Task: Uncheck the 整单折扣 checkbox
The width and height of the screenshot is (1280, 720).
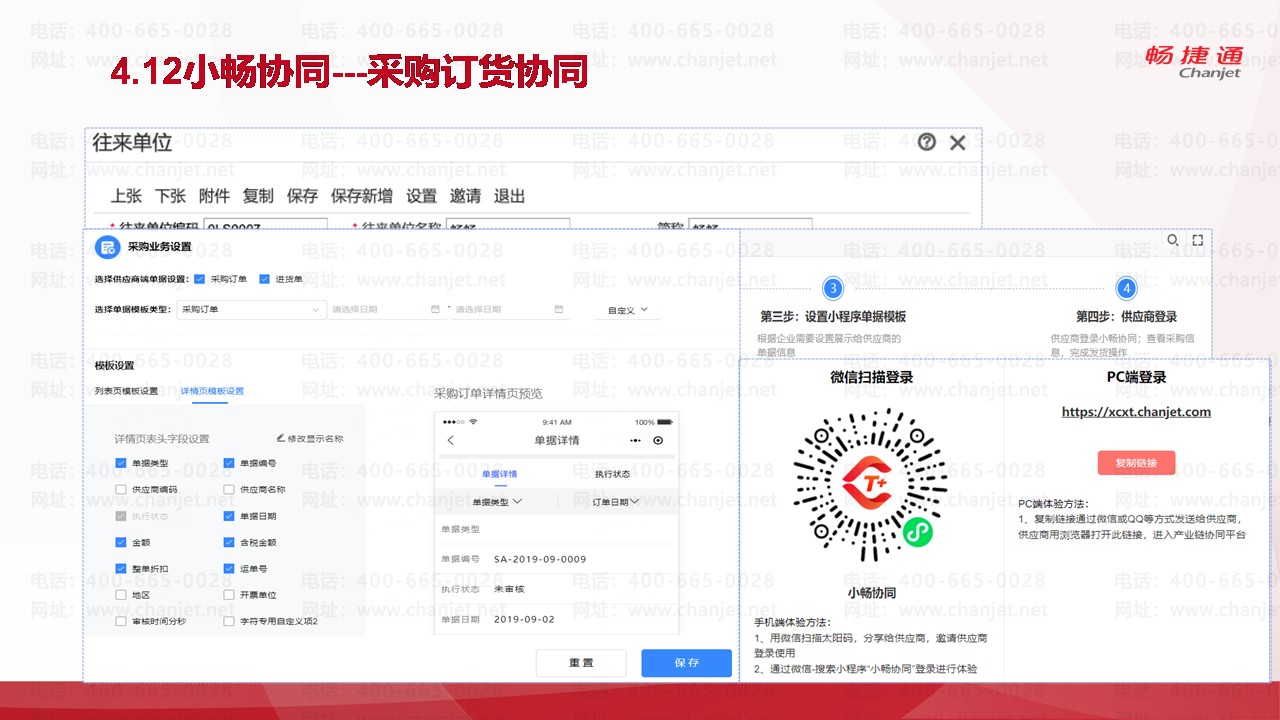Action: pyautogui.click(x=121, y=568)
